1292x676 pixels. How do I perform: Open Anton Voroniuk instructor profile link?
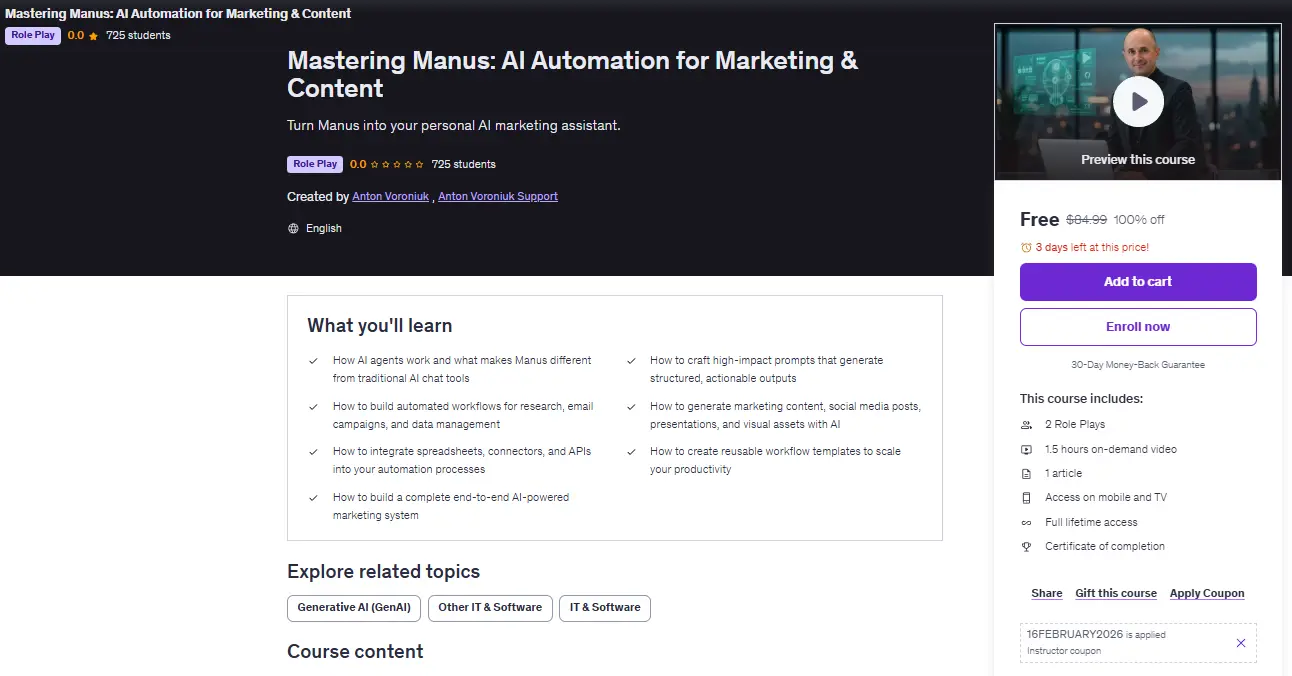click(x=390, y=197)
